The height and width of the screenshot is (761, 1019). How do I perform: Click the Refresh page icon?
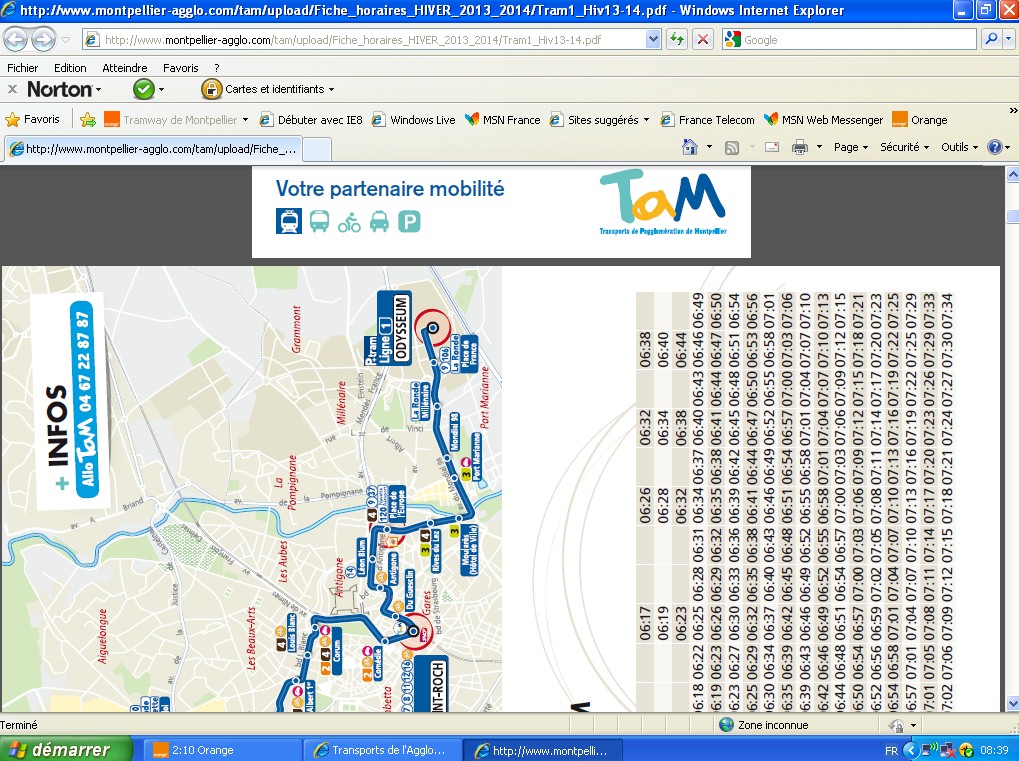(x=677, y=40)
